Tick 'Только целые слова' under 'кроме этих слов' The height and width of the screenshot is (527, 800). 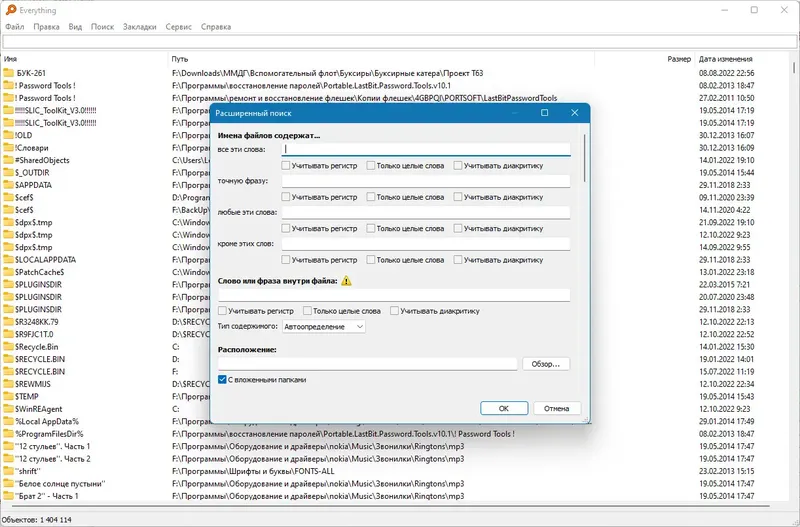click(371, 260)
